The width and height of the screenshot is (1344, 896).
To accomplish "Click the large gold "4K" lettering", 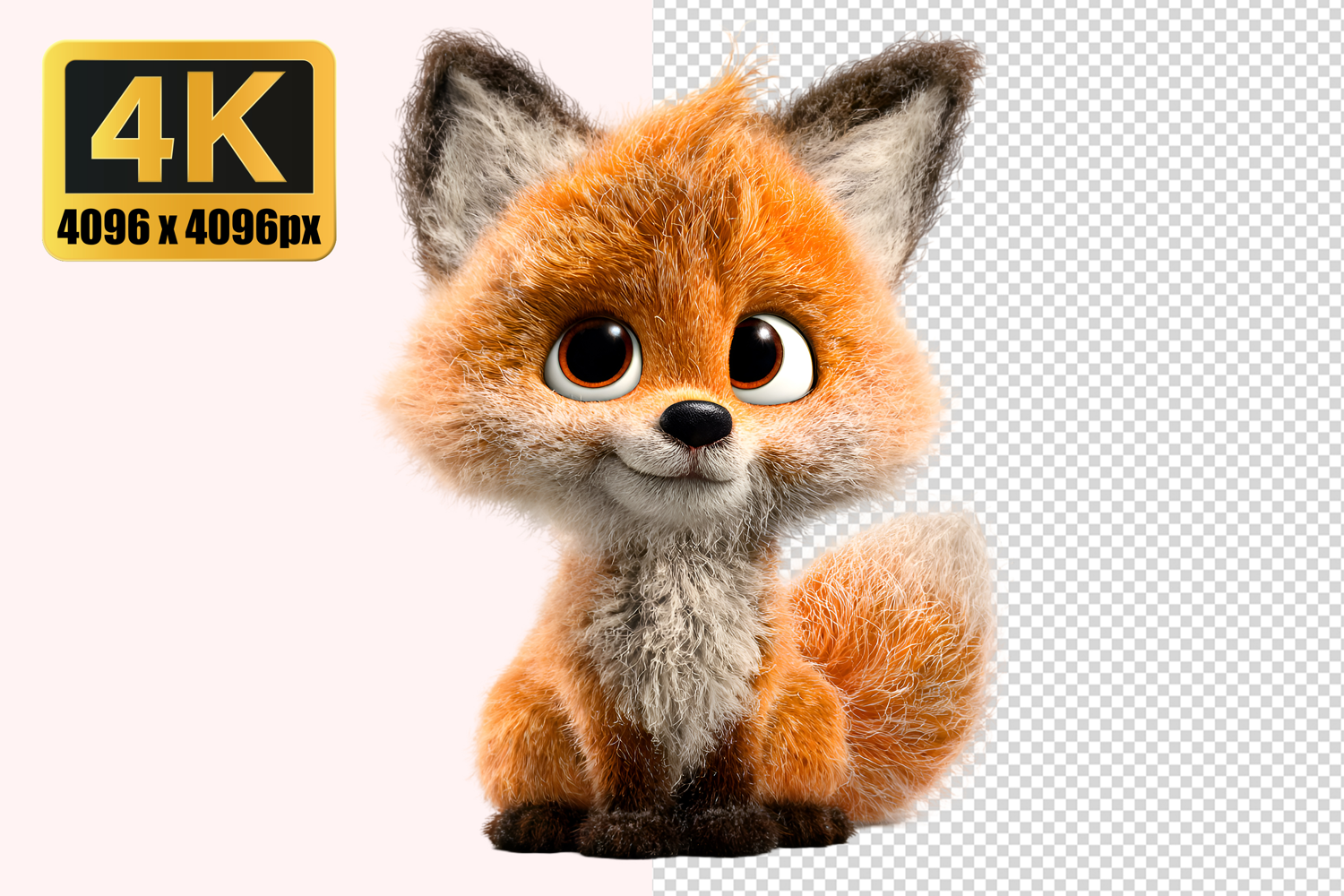I will 189,125.
